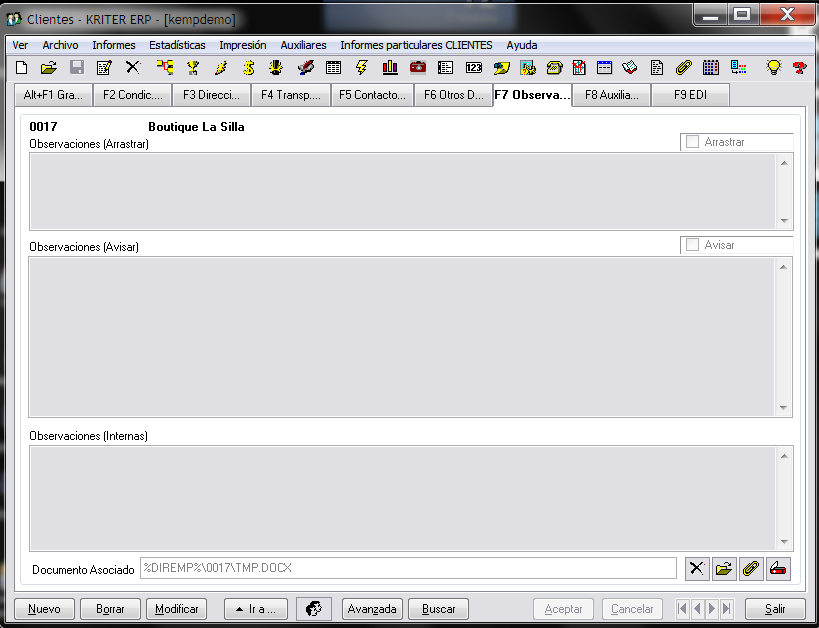The height and width of the screenshot is (628, 819).
Task: Switch to the F2 Condic... tab
Action: pyautogui.click(x=133, y=95)
